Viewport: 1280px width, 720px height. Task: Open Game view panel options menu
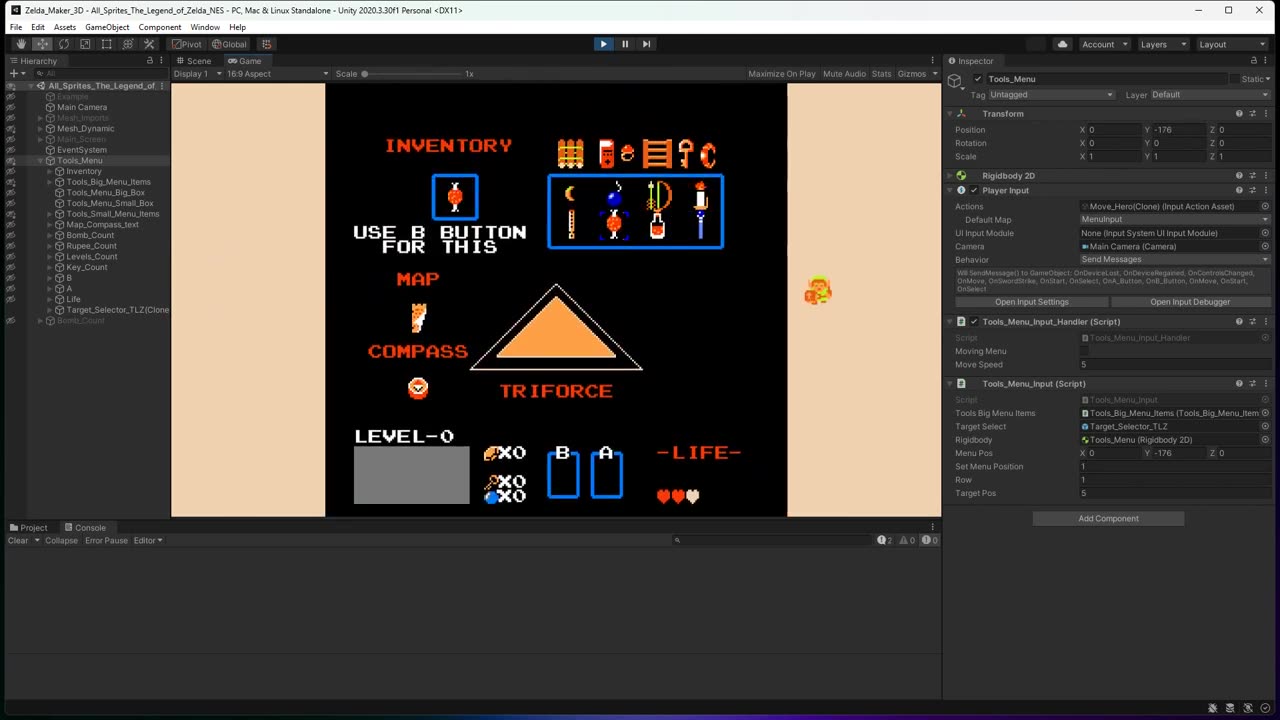(933, 61)
